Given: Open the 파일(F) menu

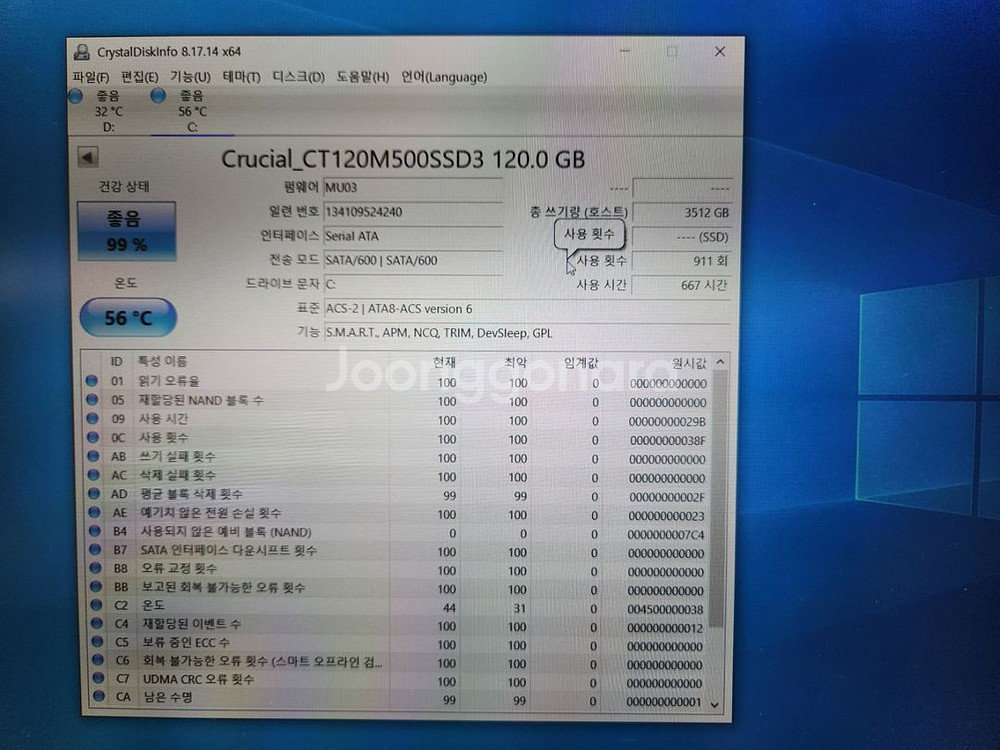Looking at the screenshot, I should tap(91, 77).
